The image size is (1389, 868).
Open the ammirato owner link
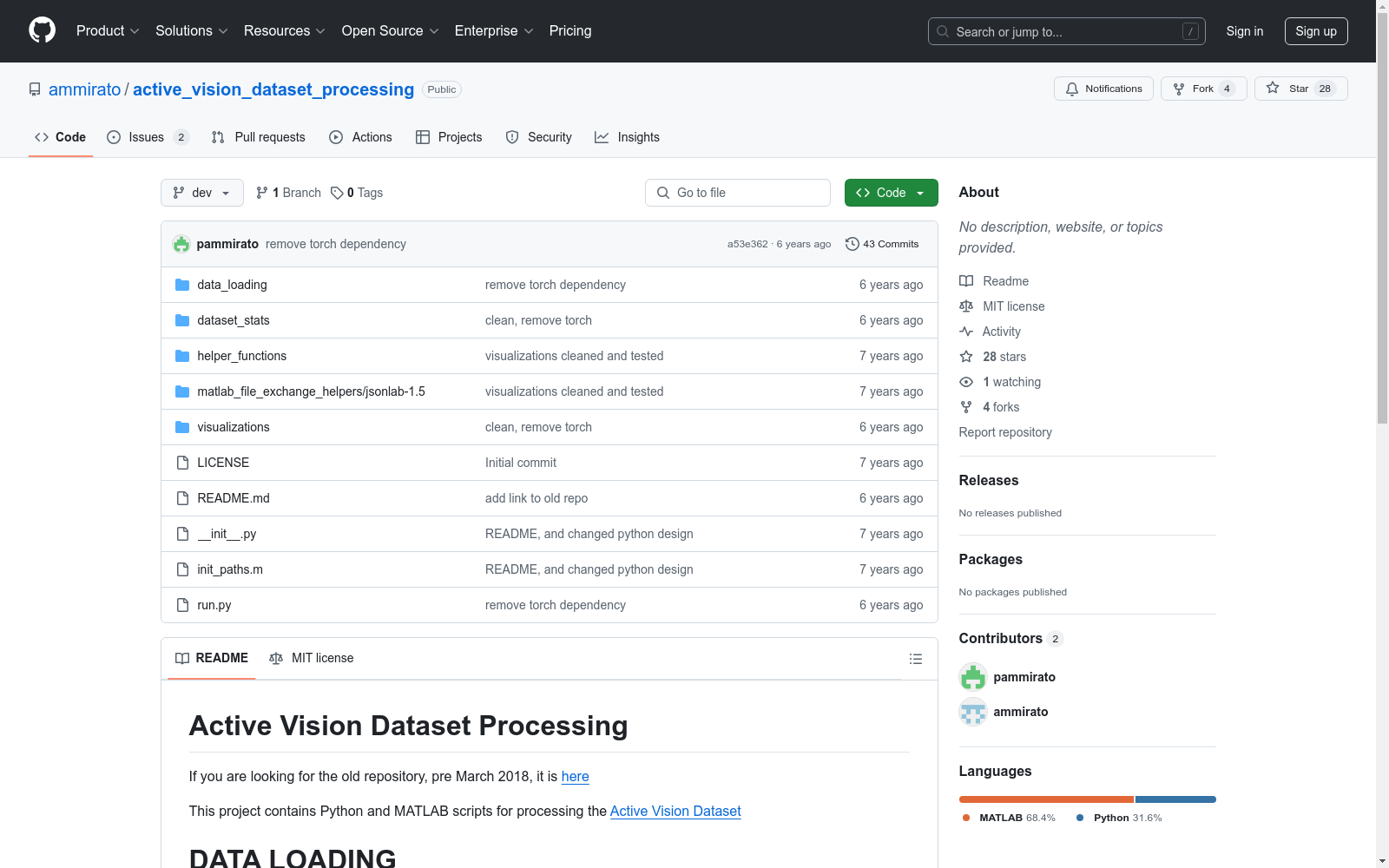coord(85,89)
